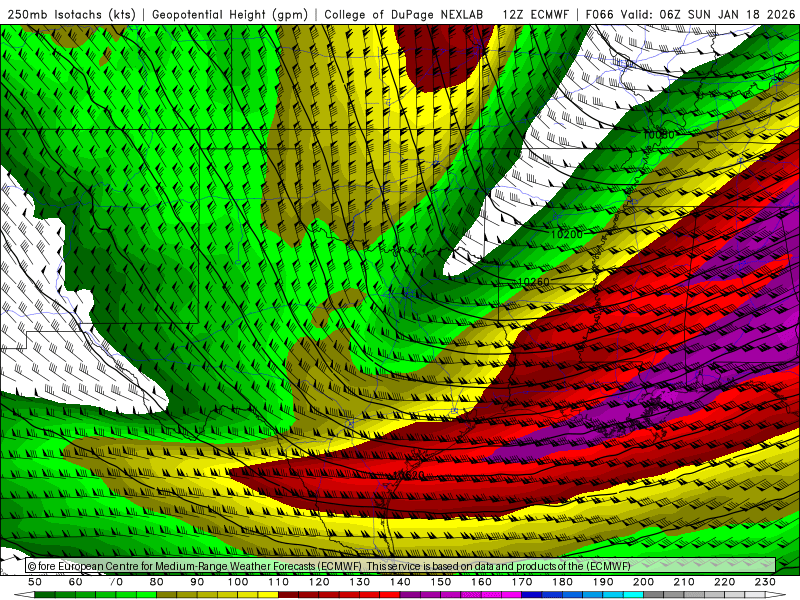Screen dimensions: 800x600
Task: Click the 140 knots colorbar label
Action: (x=400, y=582)
